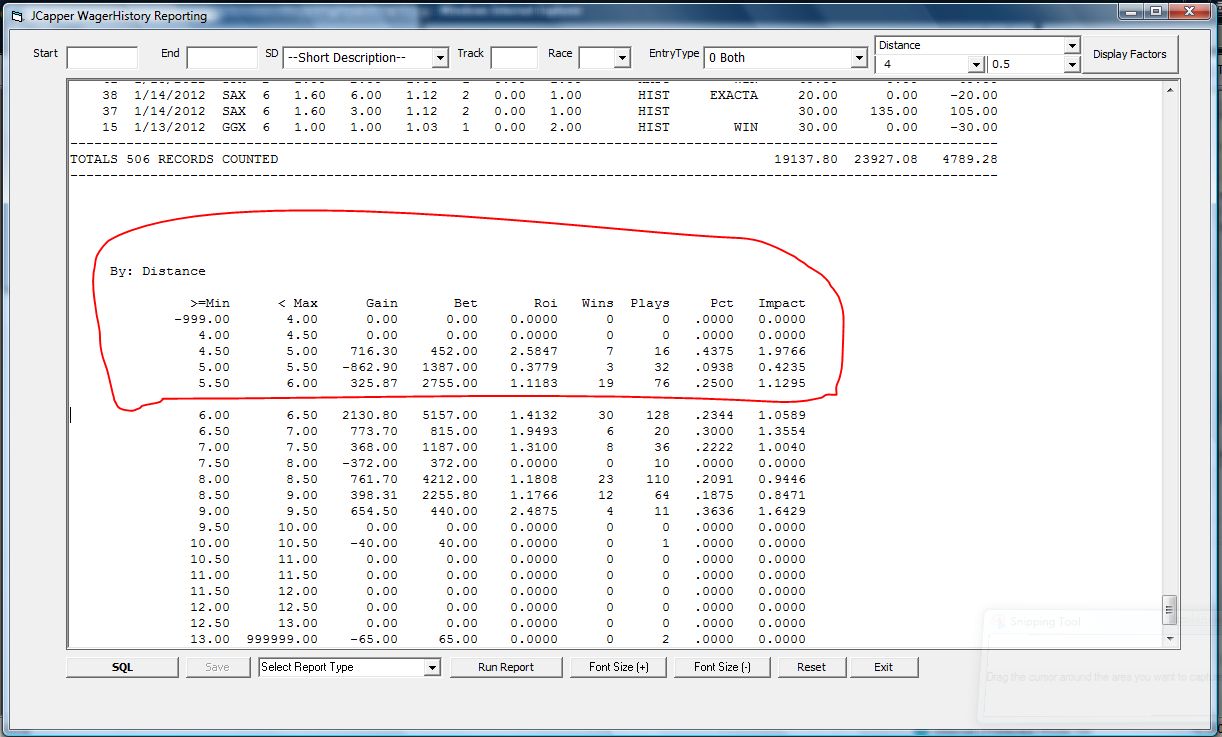Viewport: 1222px width, 737px height.
Task: Click the JCapper title bar app icon
Action: click(16, 16)
